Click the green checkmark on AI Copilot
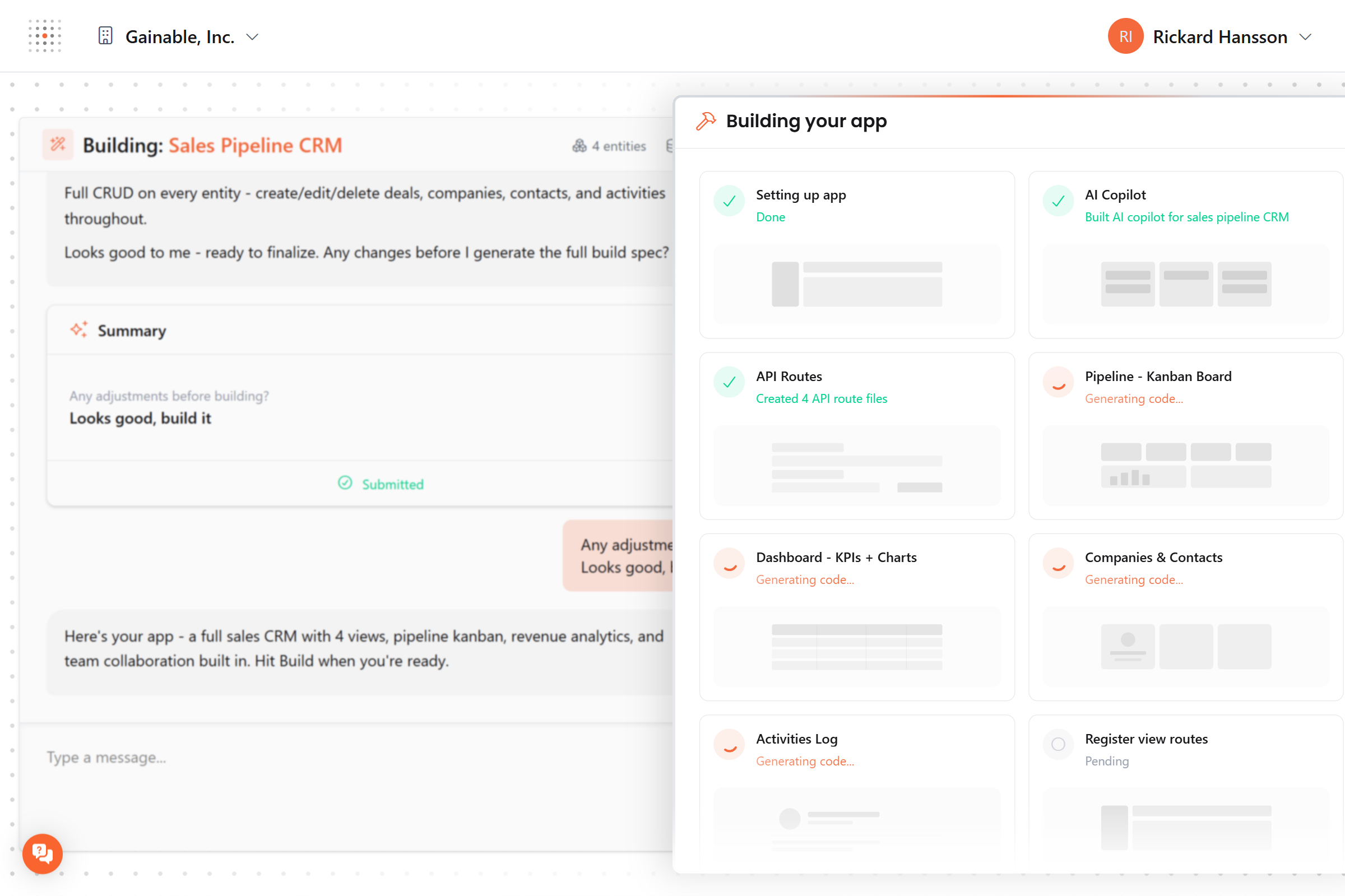 coord(1058,201)
